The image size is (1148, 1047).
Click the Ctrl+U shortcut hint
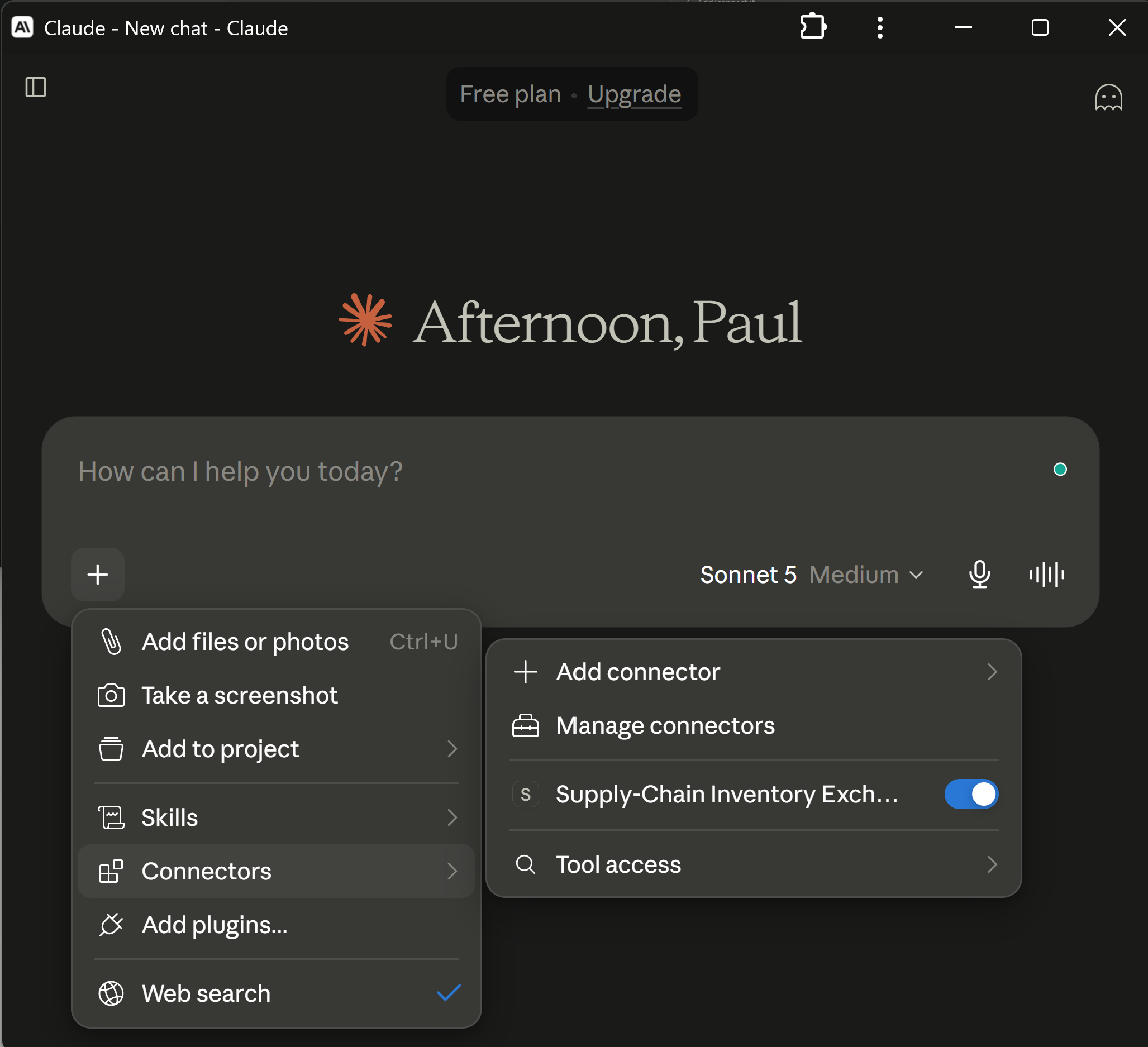[423, 642]
